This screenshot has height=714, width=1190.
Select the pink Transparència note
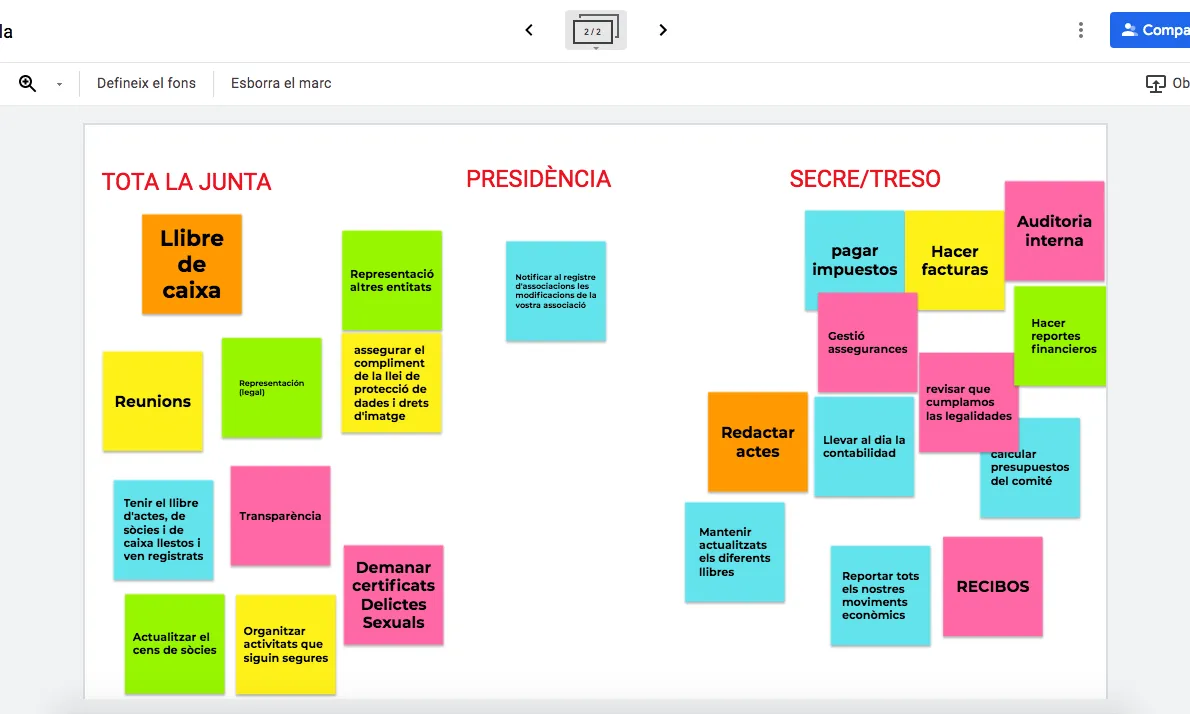[x=280, y=516]
